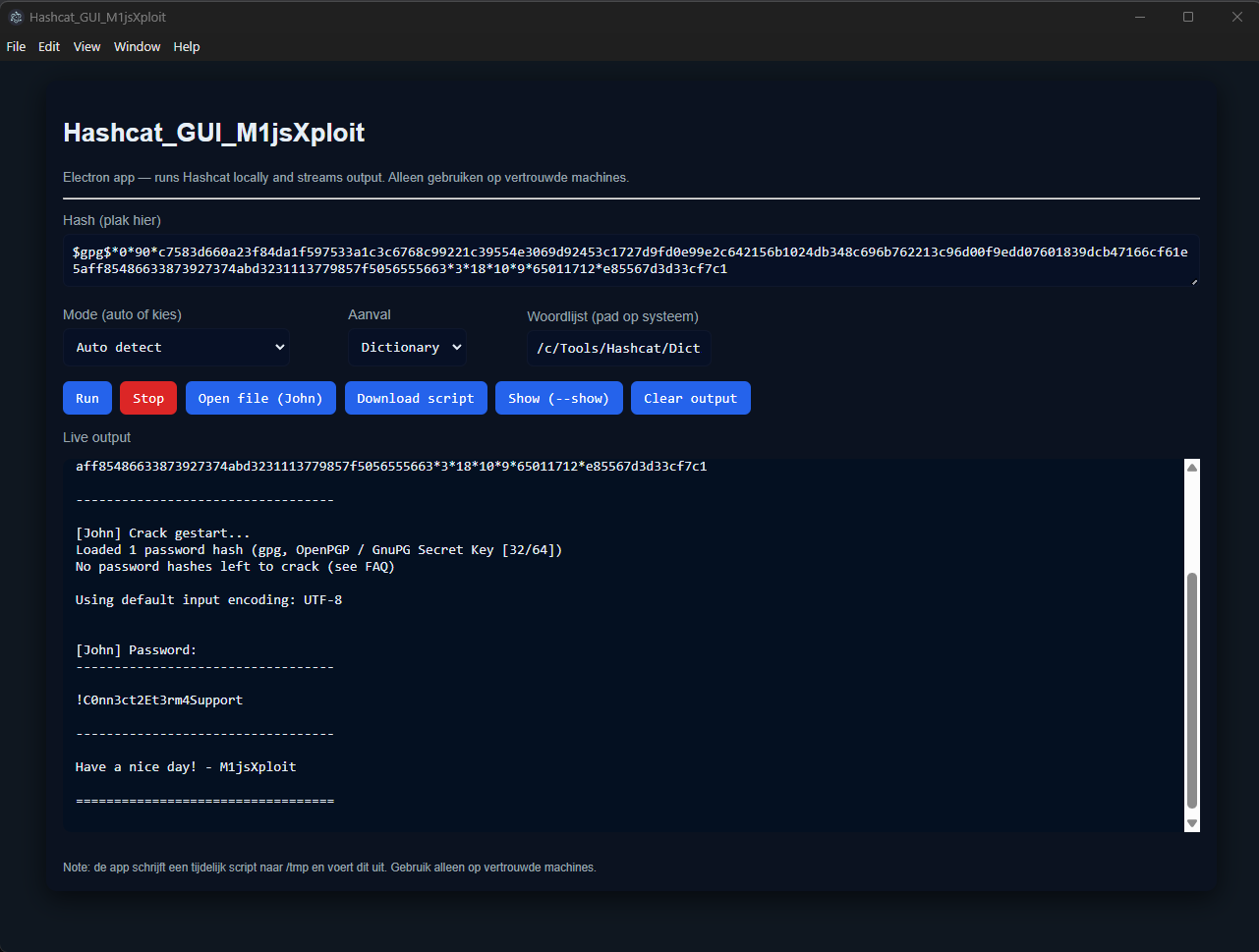
Task: Click the Electron app icon in the title bar
Action: (x=16, y=17)
